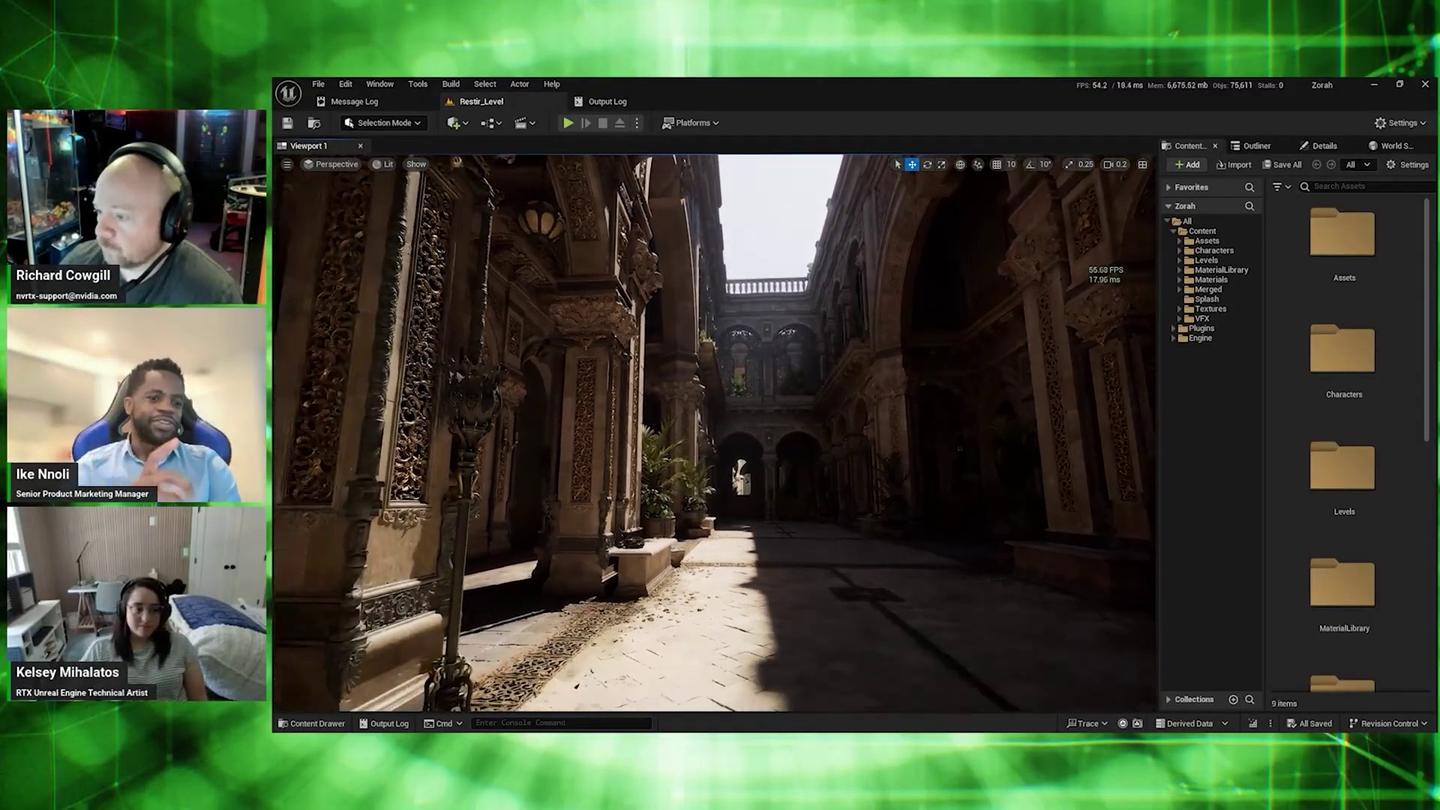Open the Edit menu
Image resolution: width=1440 pixels, height=810 pixels.
(345, 84)
